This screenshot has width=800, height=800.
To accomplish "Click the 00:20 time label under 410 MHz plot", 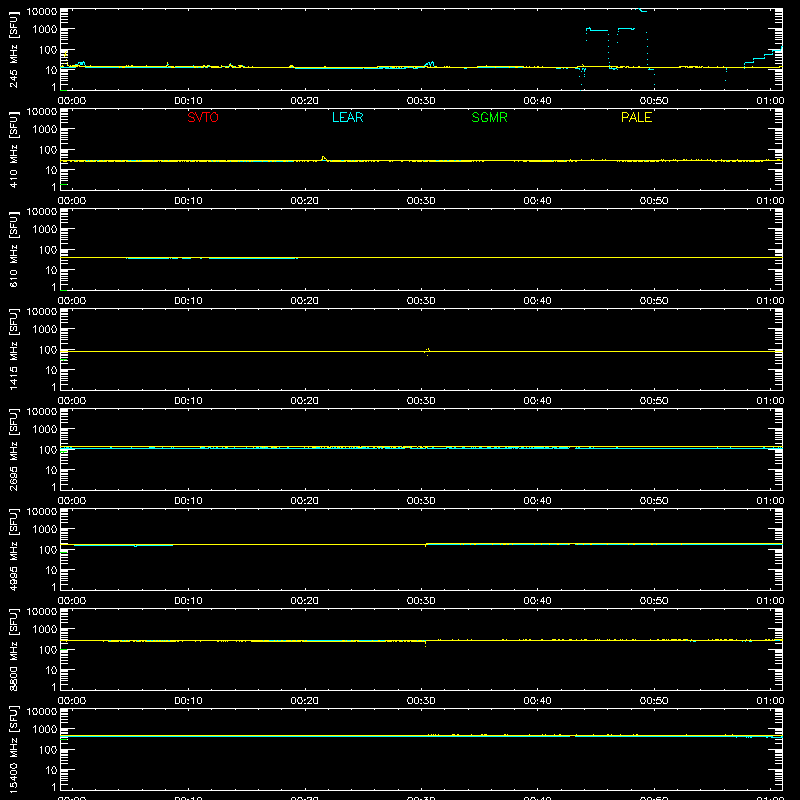I will [305, 201].
